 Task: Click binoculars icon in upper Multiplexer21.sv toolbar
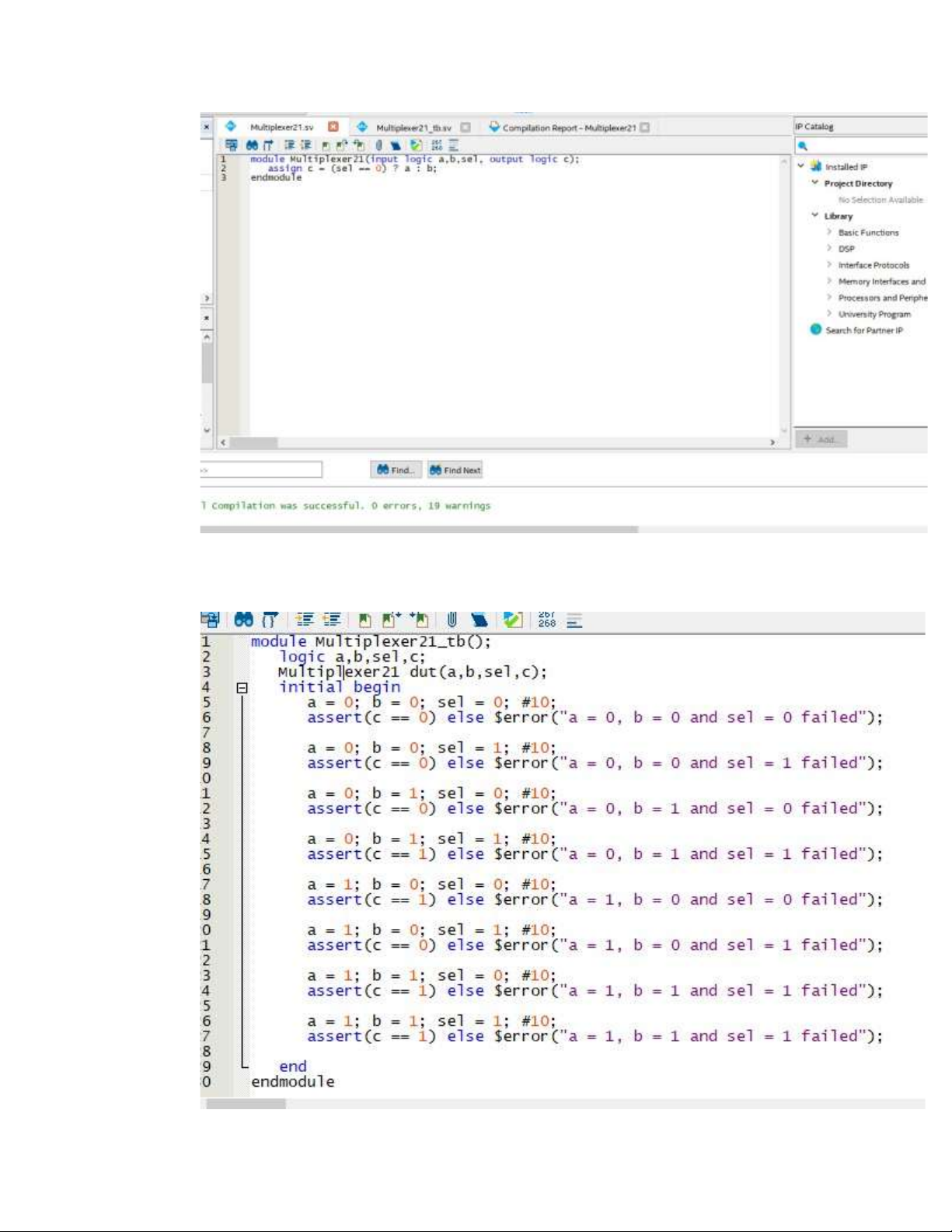coord(252,145)
